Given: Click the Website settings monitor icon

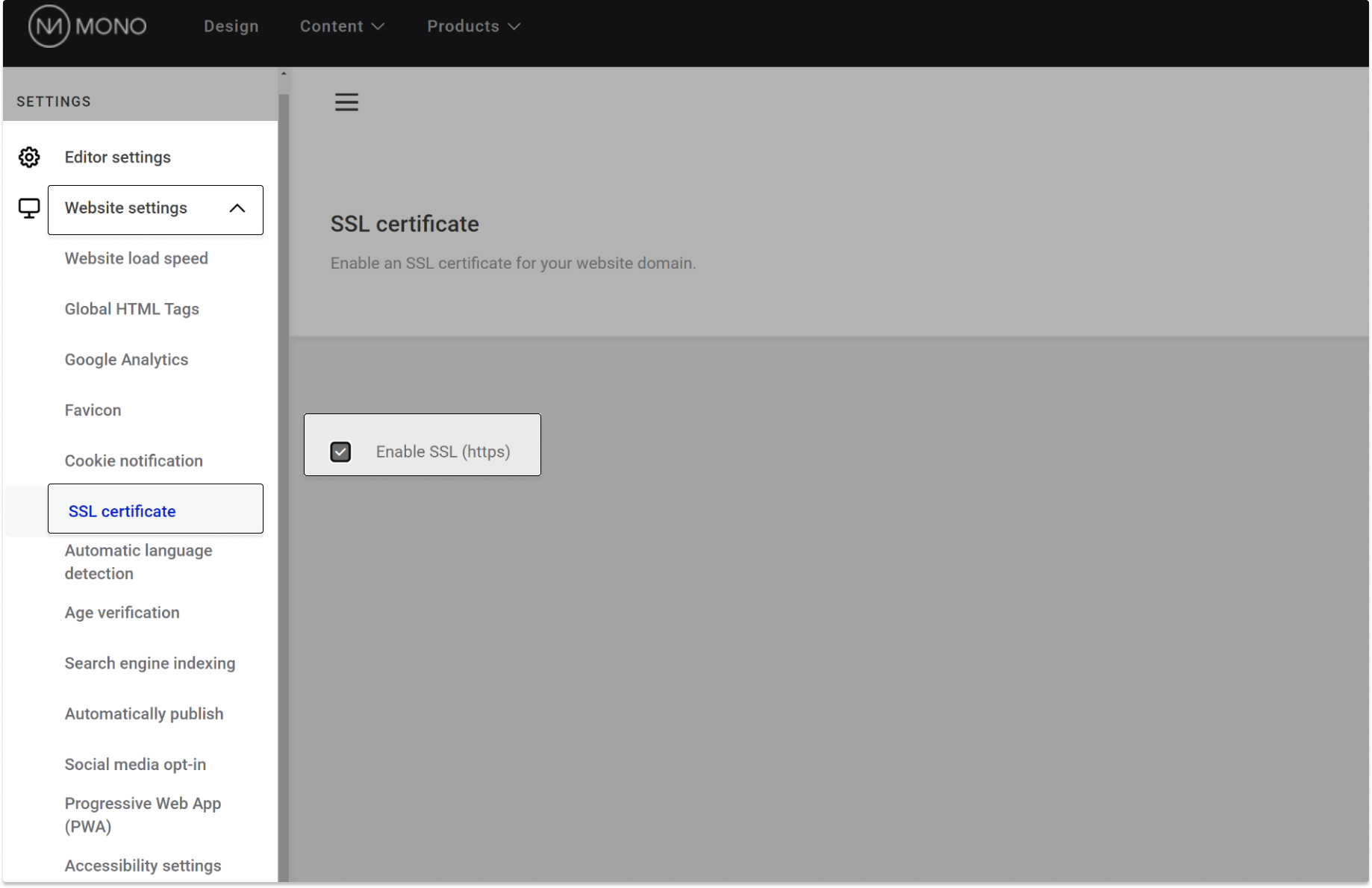Looking at the screenshot, I should 29,208.
